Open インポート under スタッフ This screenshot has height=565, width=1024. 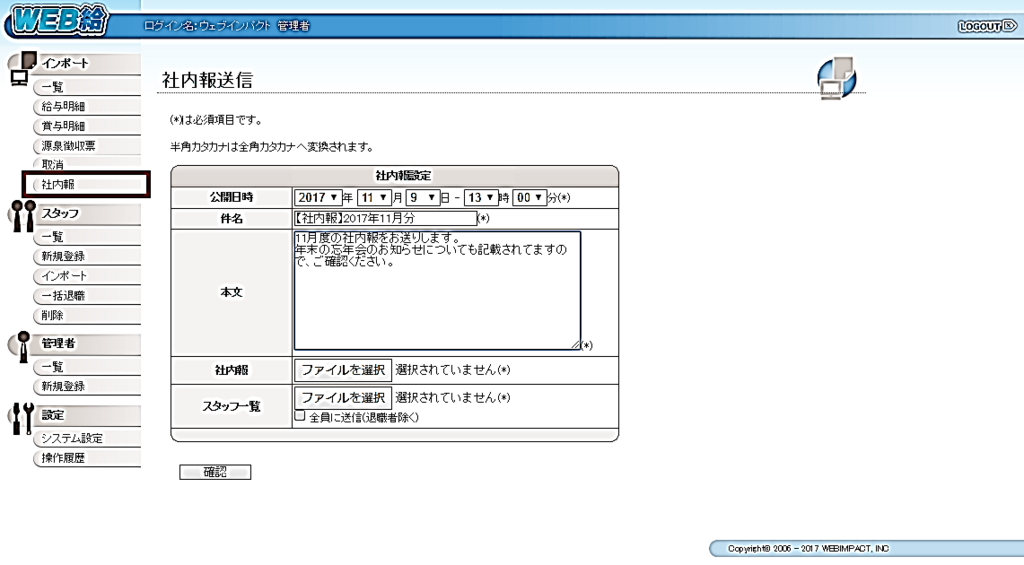click(x=86, y=276)
